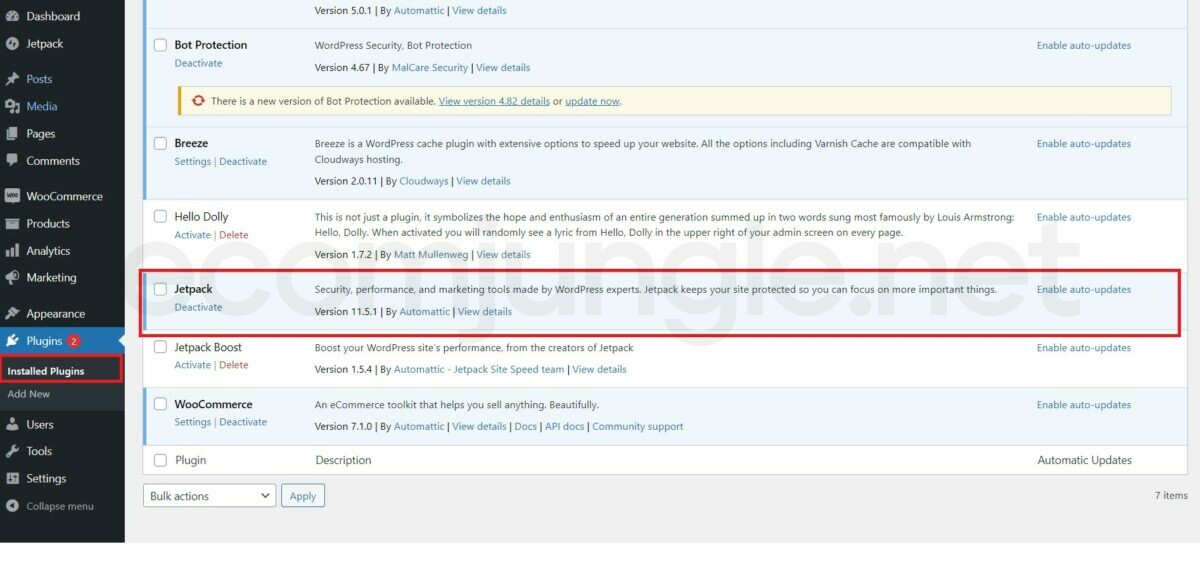This screenshot has height=561, width=1200.
Task: Click the Posts pushpin icon
Action: [x=12, y=79]
